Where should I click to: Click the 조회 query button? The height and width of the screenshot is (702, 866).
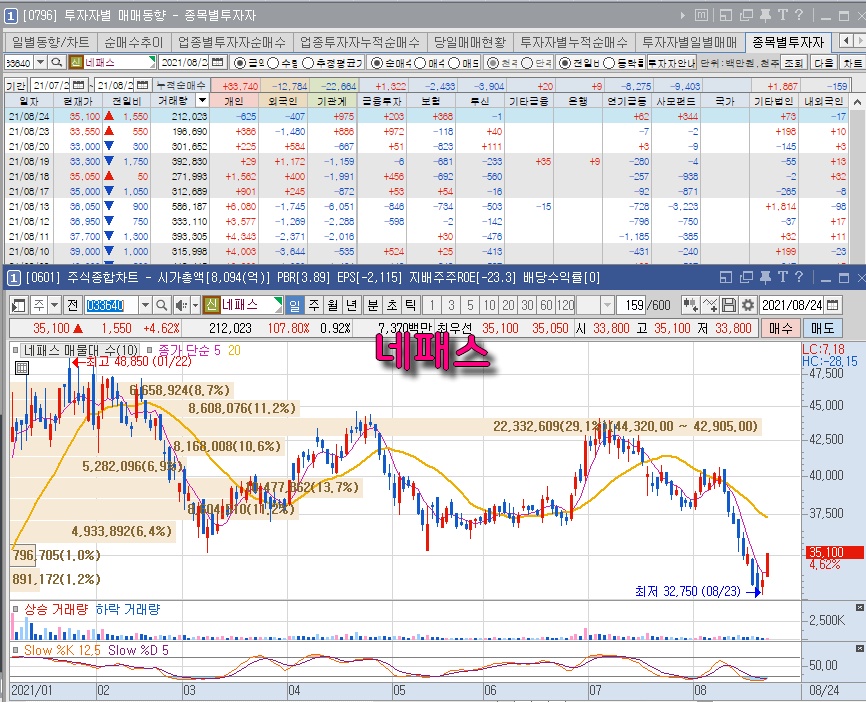793,63
